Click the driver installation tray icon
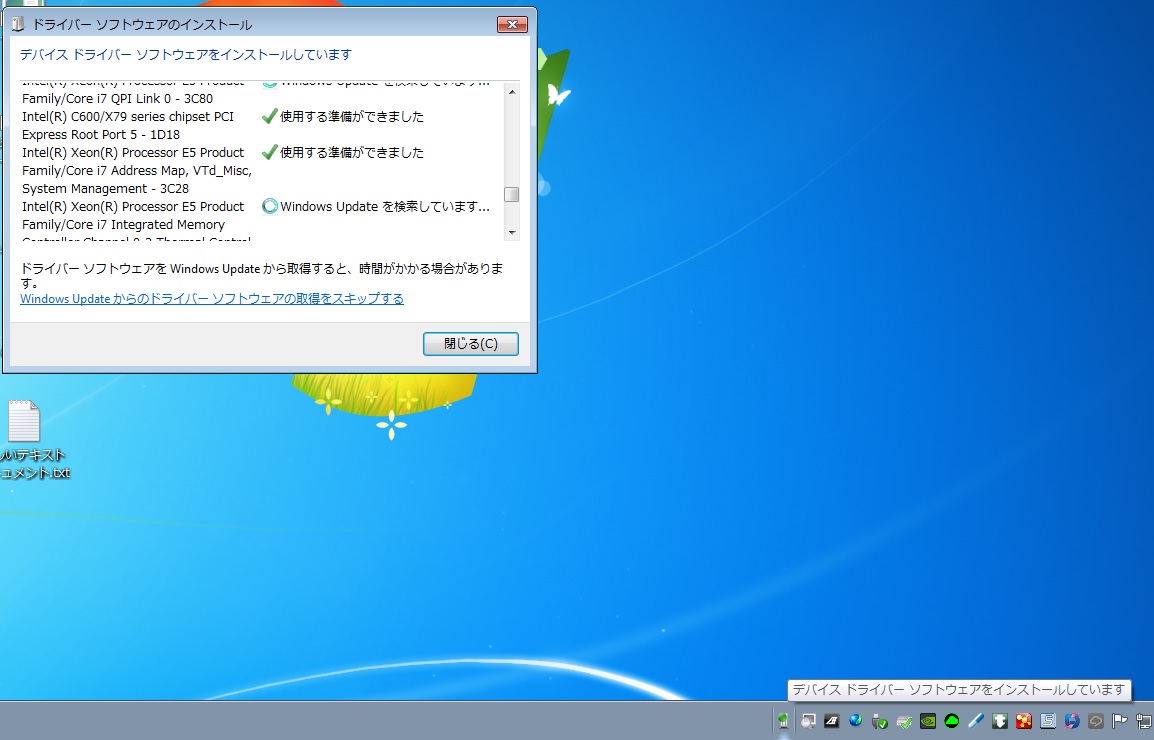The width and height of the screenshot is (1154, 740). click(x=783, y=721)
